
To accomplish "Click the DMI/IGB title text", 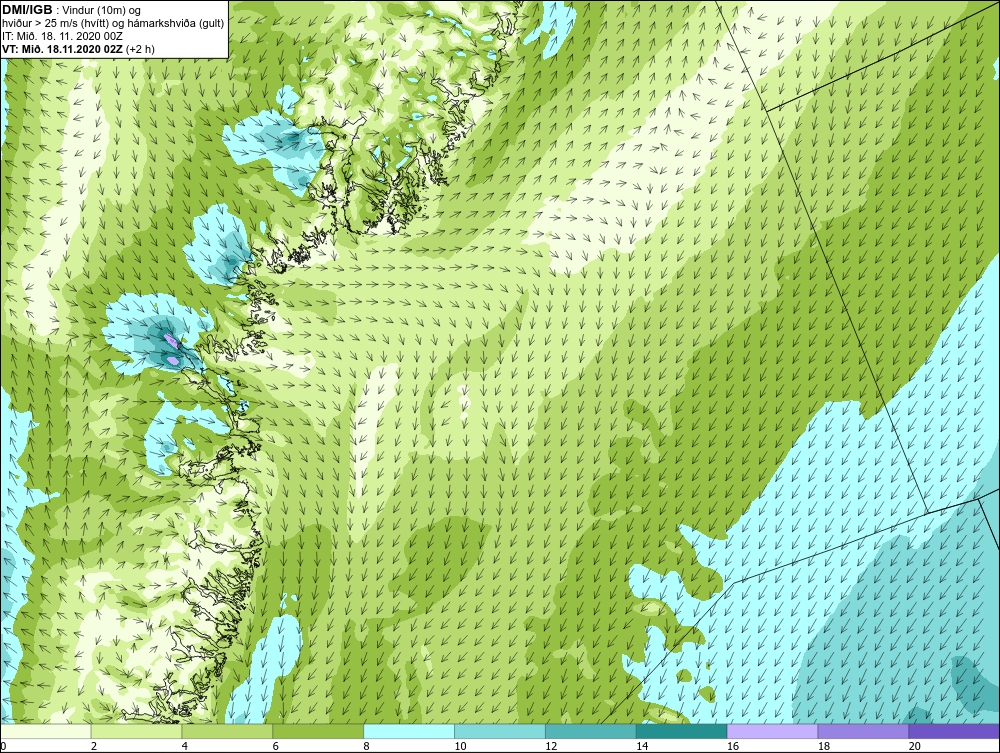I will click(27, 10).
